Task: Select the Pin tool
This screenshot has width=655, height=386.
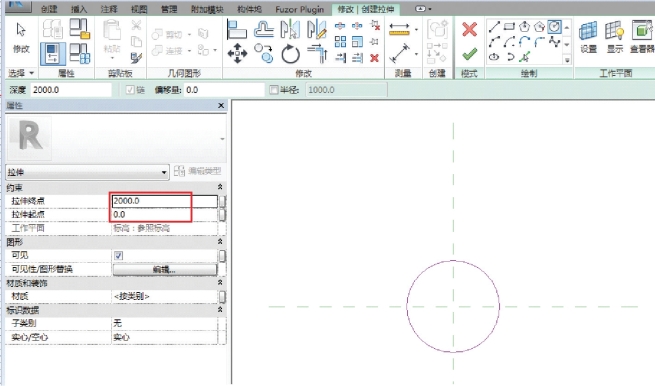Action: point(375,41)
